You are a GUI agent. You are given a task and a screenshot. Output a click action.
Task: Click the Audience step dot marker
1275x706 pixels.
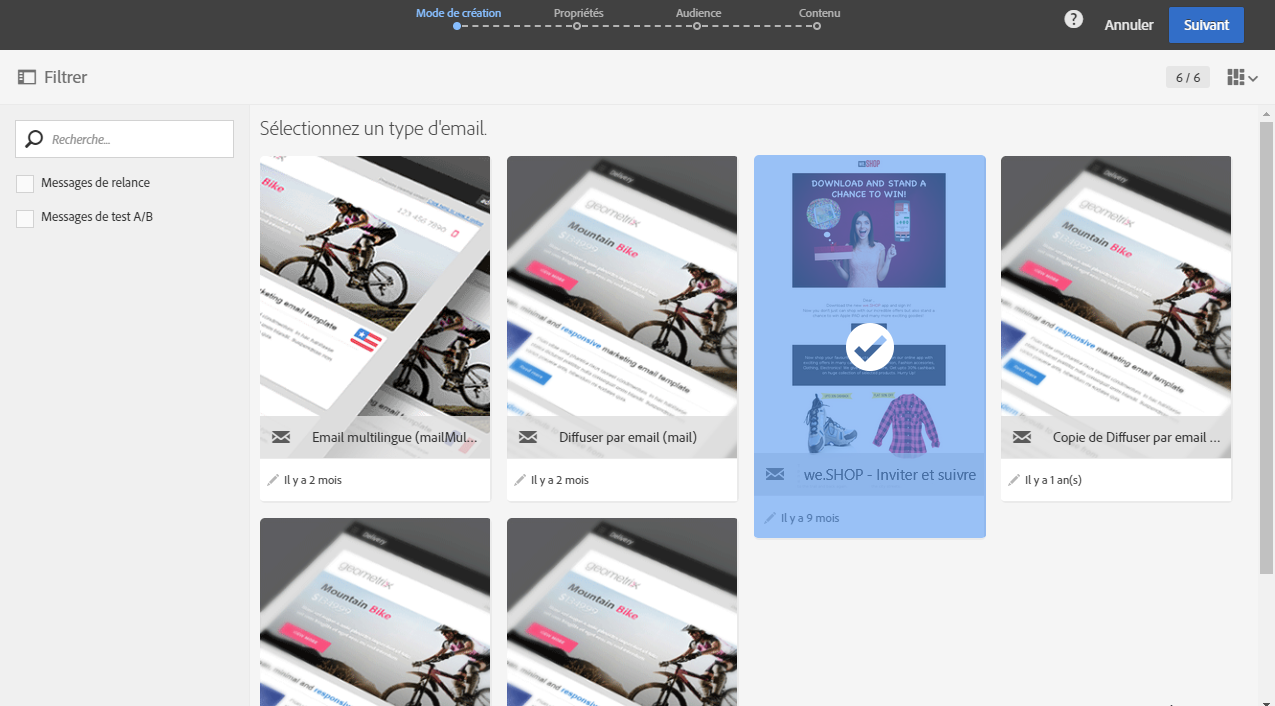point(697,26)
